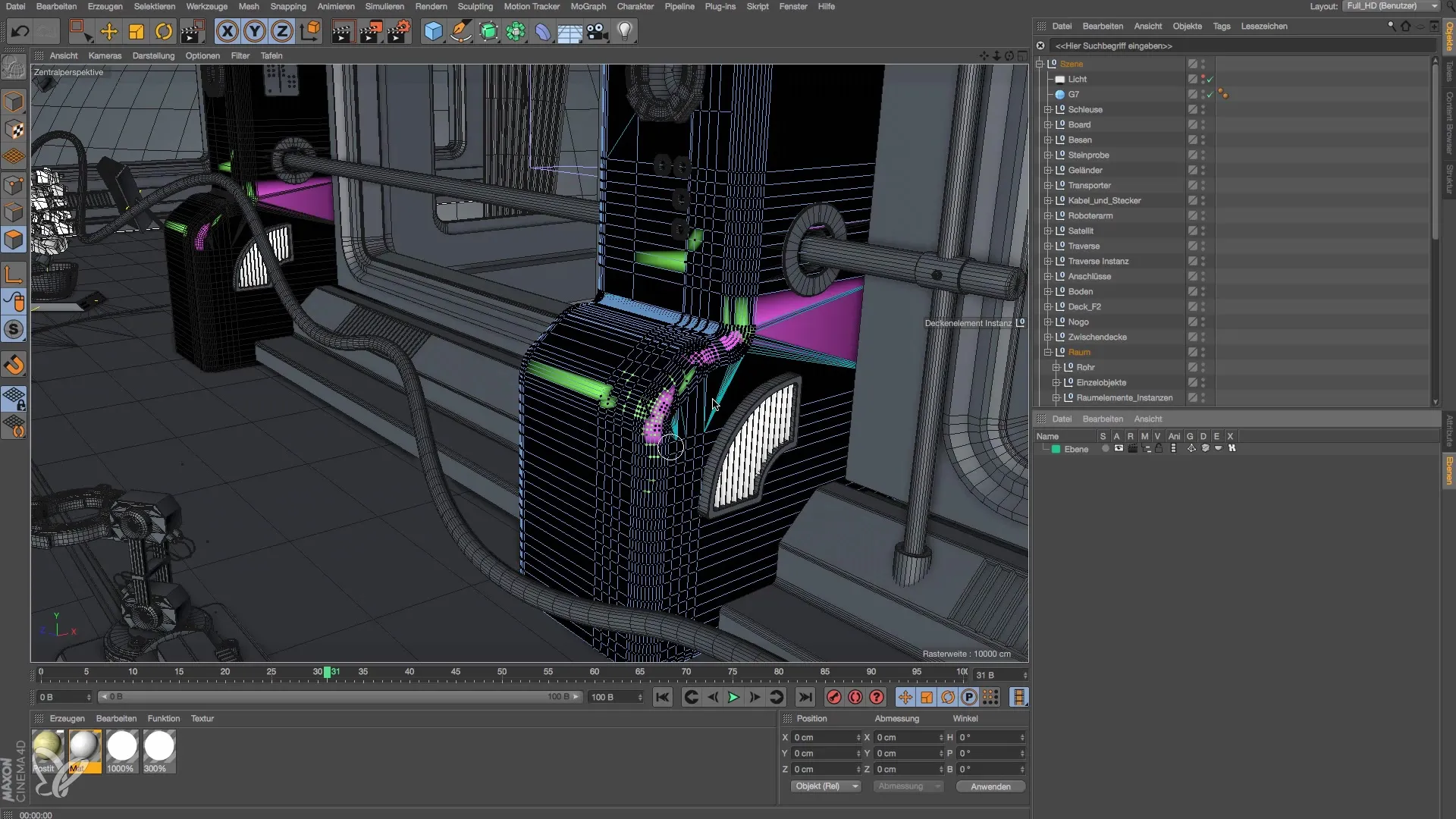Image resolution: width=1456 pixels, height=819 pixels.
Task: Expand the Satellit object
Action: point(1048,231)
